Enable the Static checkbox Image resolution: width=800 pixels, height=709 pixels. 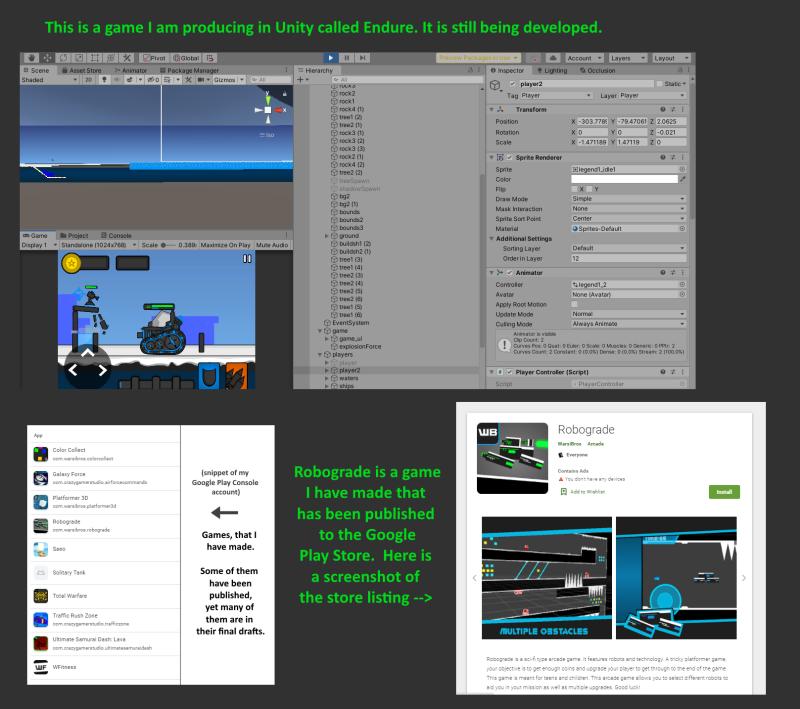pyautogui.click(x=659, y=84)
